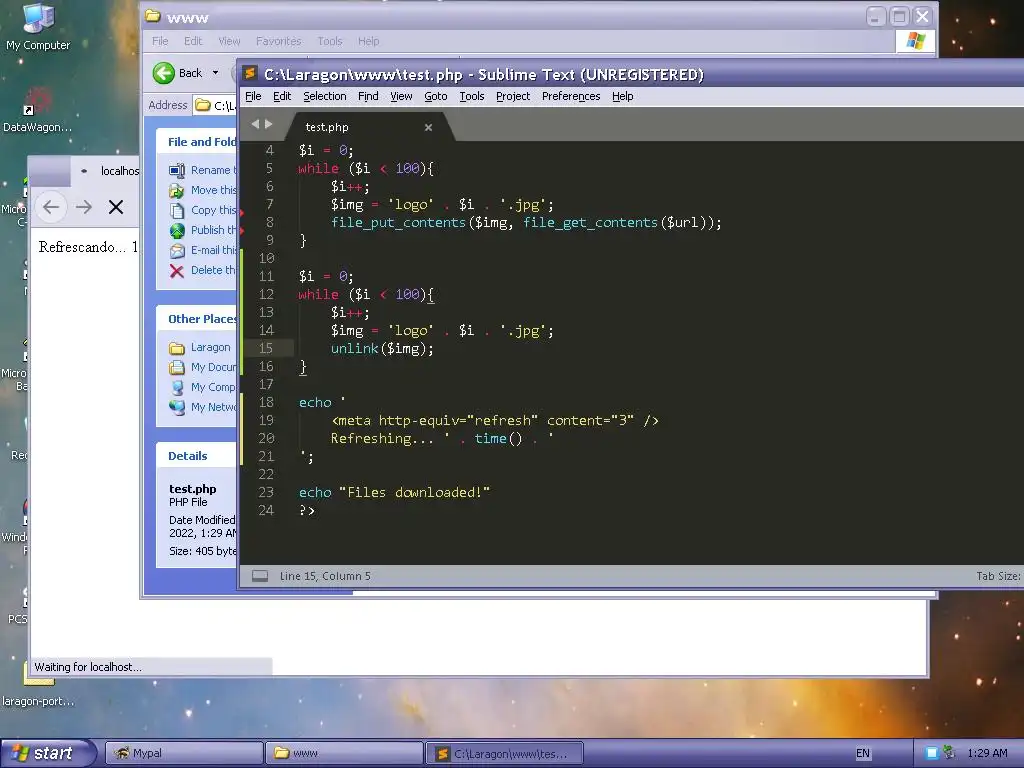This screenshot has height=768, width=1024.
Task: Go to next tab with right arrow
Action: click(x=268, y=124)
